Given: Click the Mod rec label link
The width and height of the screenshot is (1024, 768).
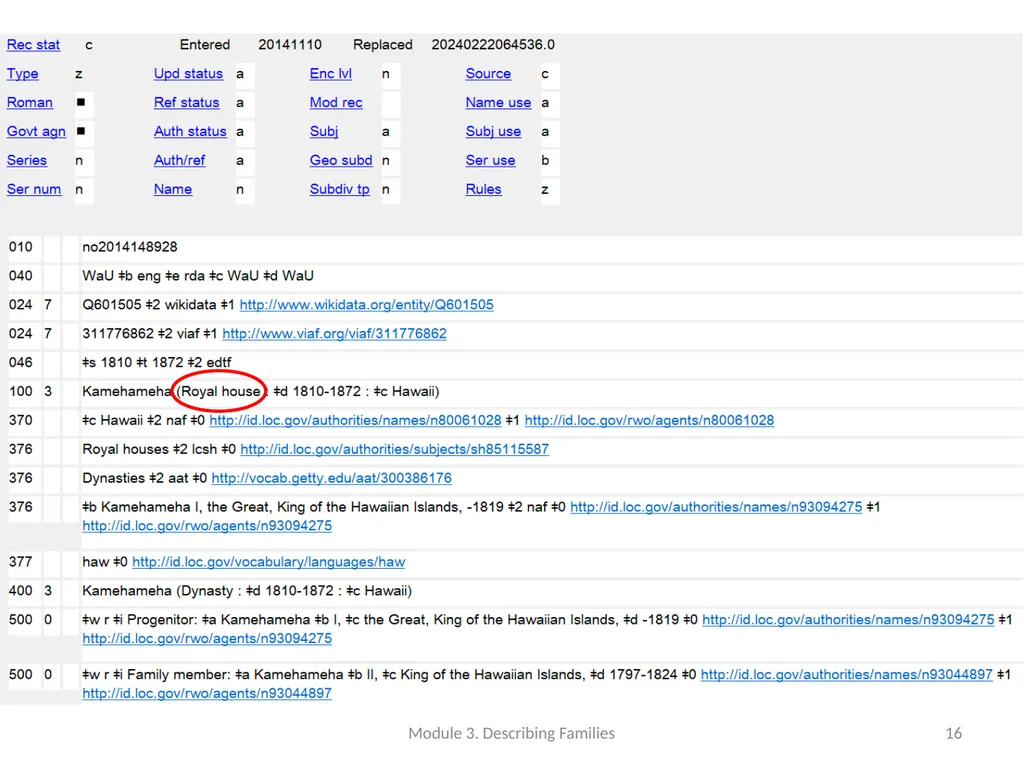Looking at the screenshot, I should pyautogui.click(x=336, y=103).
